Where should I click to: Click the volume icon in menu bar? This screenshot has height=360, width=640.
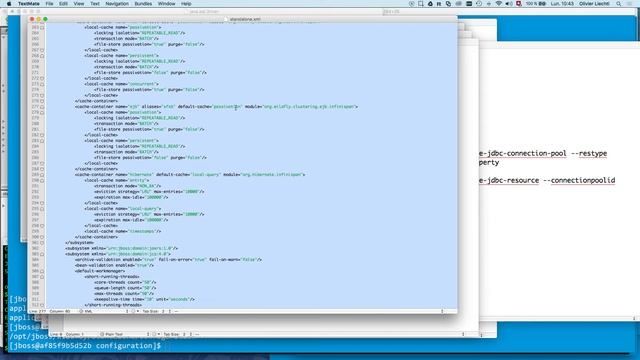(x=509, y=4)
